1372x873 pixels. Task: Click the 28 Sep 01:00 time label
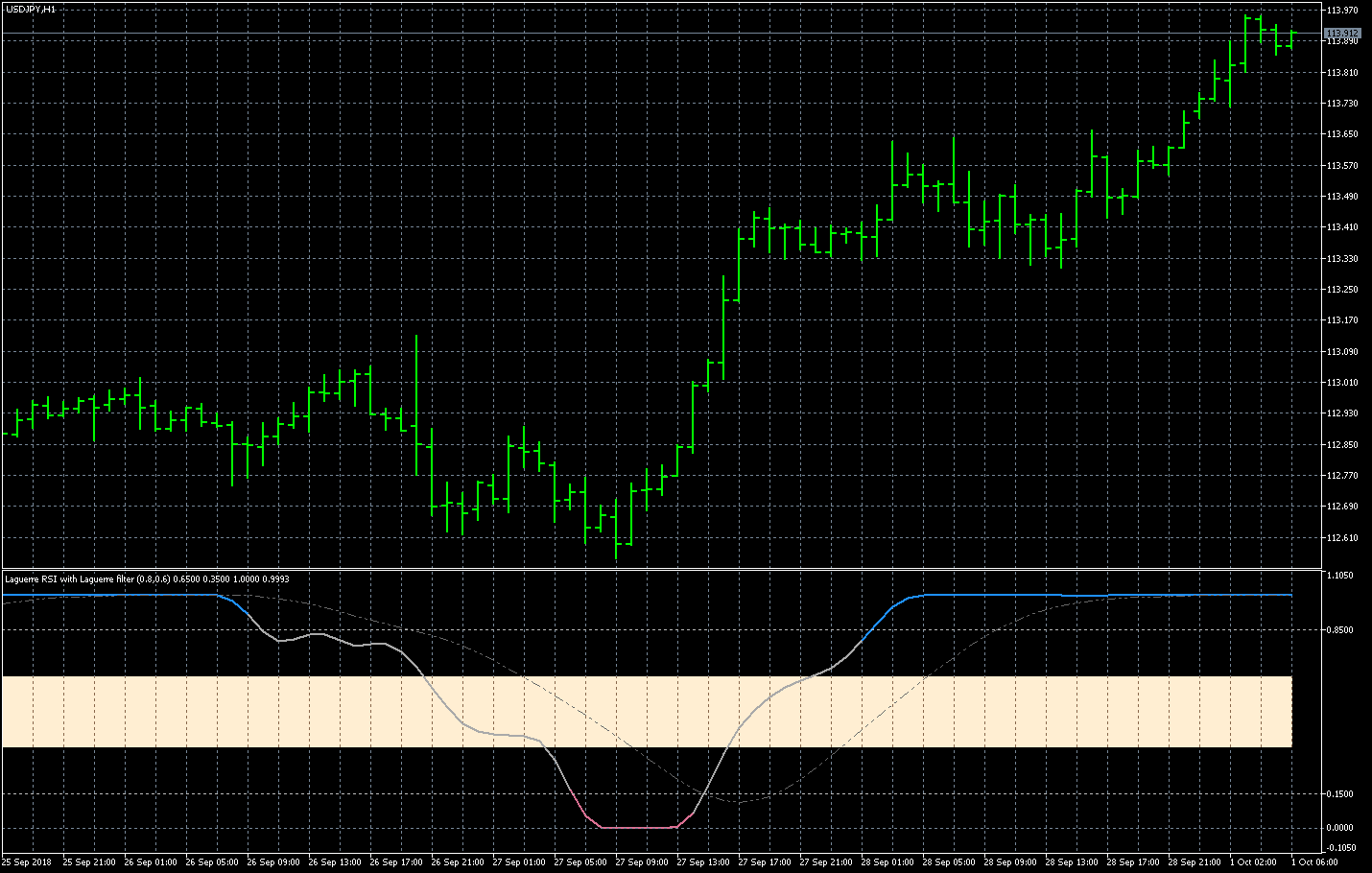click(x=887, y=862)
